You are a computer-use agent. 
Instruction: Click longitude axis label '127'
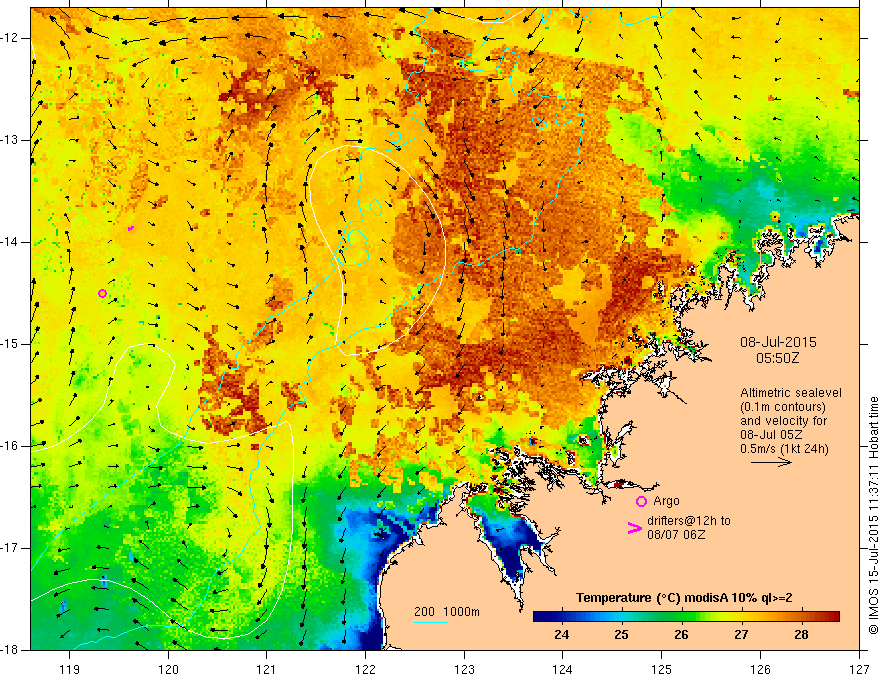[859, 669]
